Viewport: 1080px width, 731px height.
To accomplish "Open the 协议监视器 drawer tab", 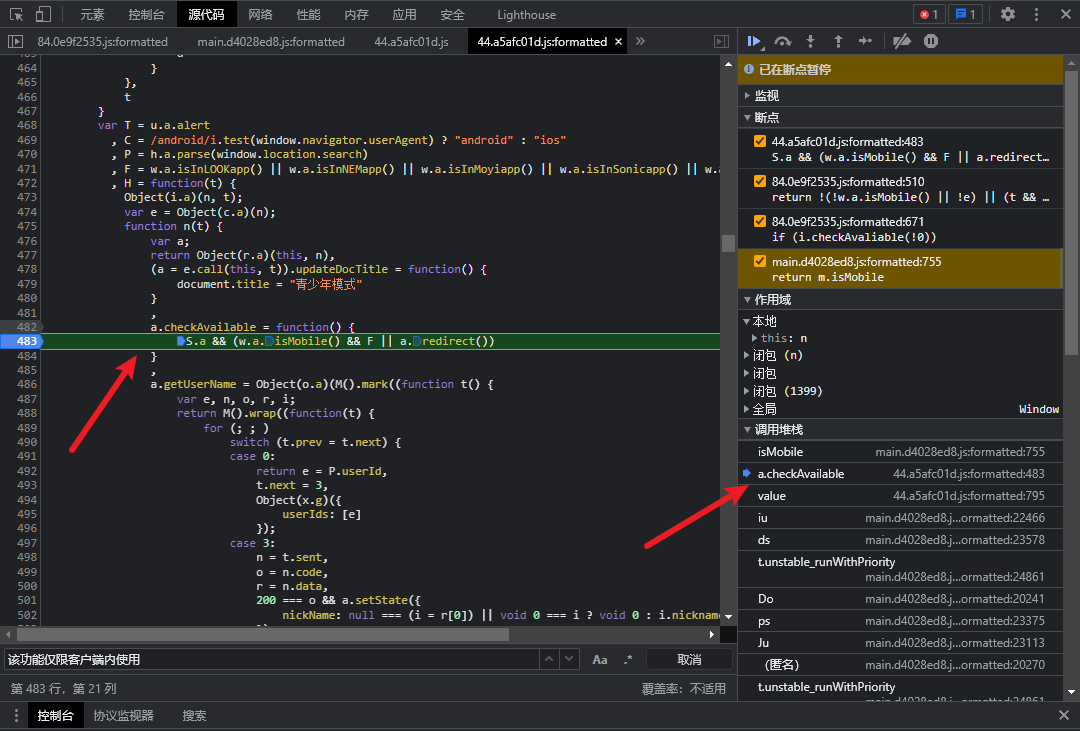I will (123, 716).
